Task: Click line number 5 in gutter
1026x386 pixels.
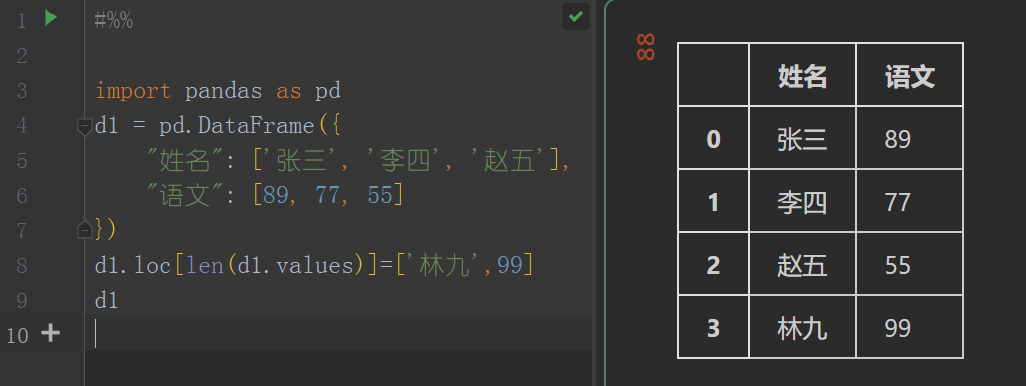Action: (22, 160)
